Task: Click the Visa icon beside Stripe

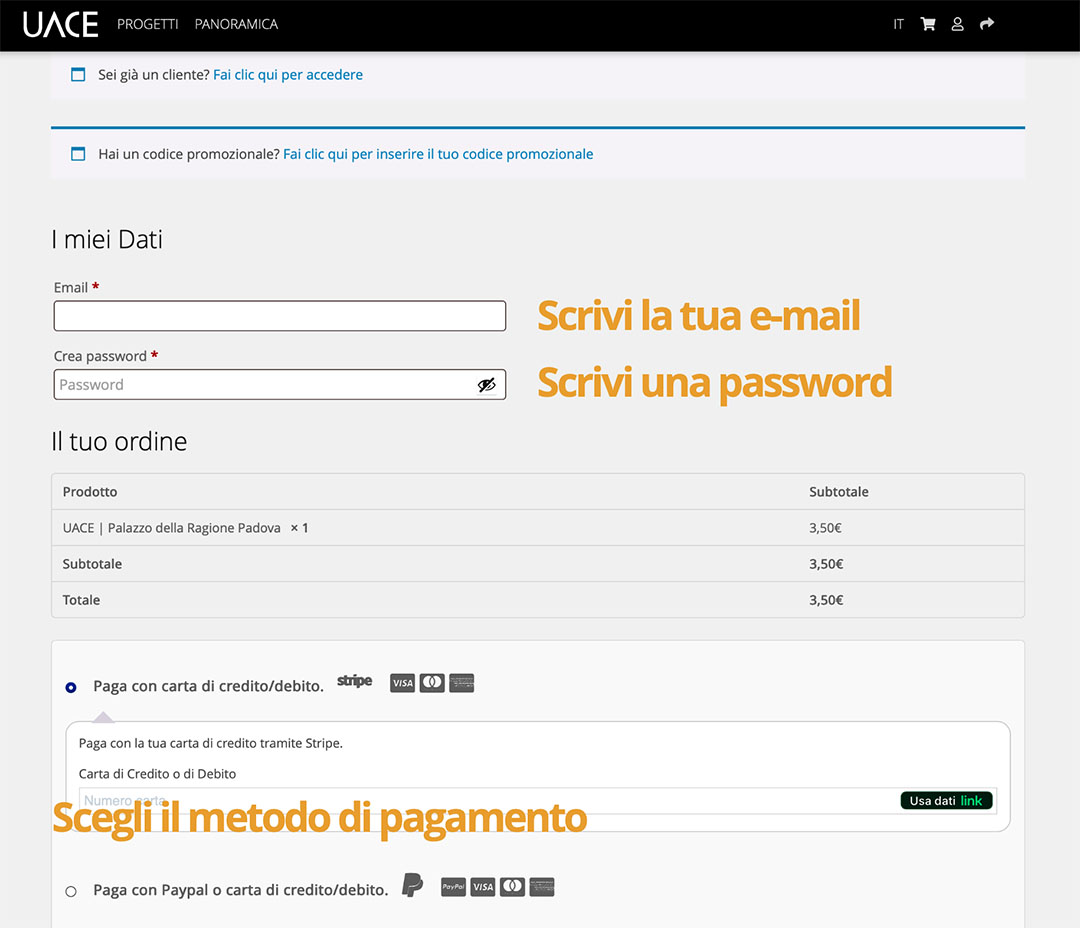Action: pyautogui.click(x=402, y=683)
